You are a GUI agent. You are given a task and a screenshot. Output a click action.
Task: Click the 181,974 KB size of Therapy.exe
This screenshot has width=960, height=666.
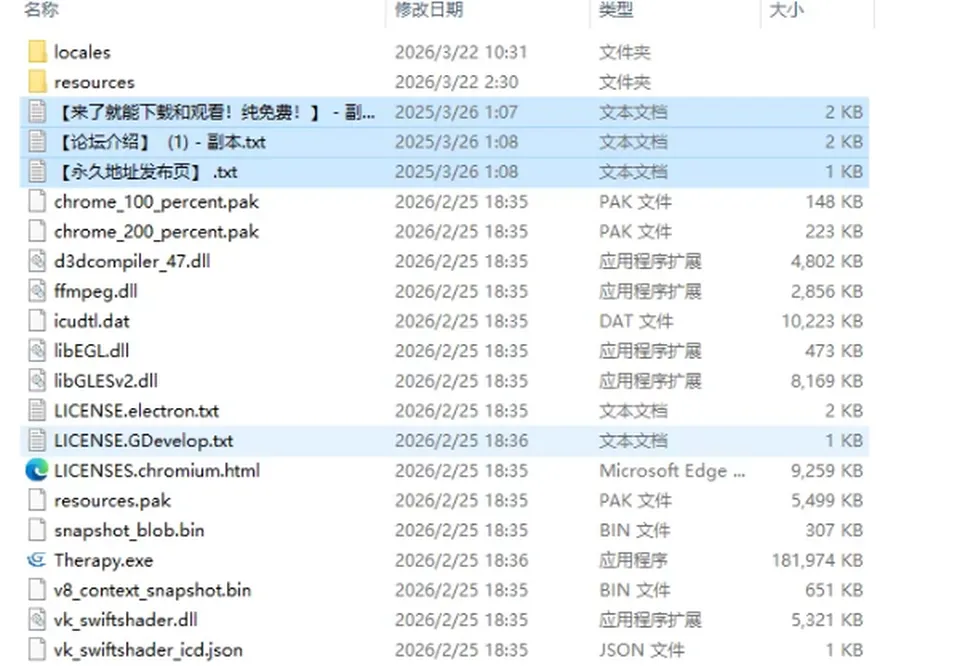pyautogui.click(x=817, y=560)
